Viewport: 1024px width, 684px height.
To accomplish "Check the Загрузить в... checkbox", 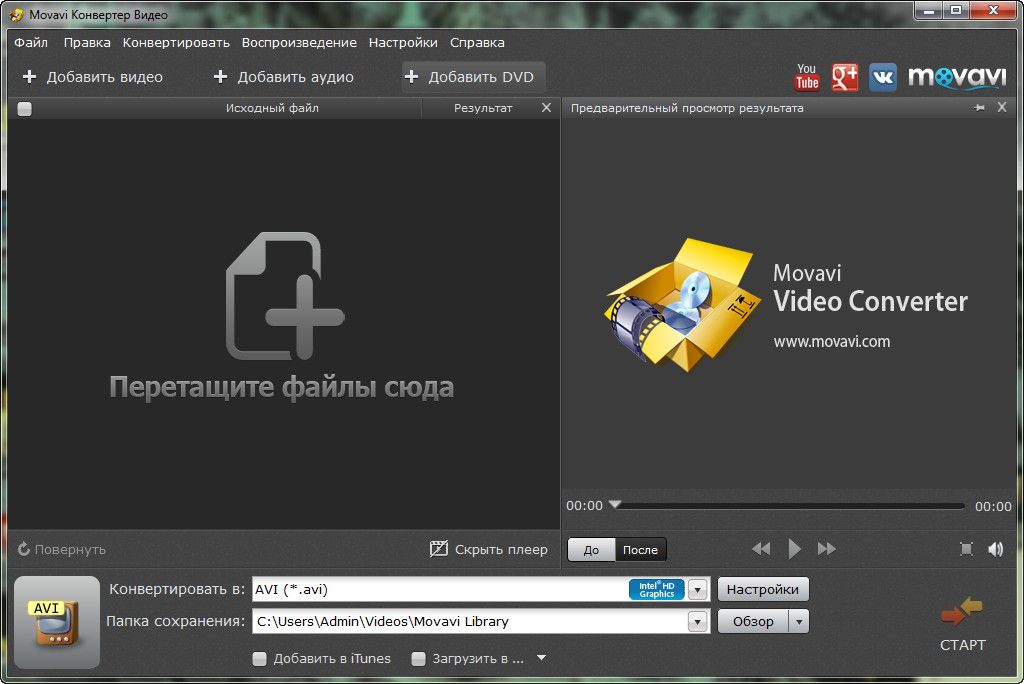I will point(419,659).
